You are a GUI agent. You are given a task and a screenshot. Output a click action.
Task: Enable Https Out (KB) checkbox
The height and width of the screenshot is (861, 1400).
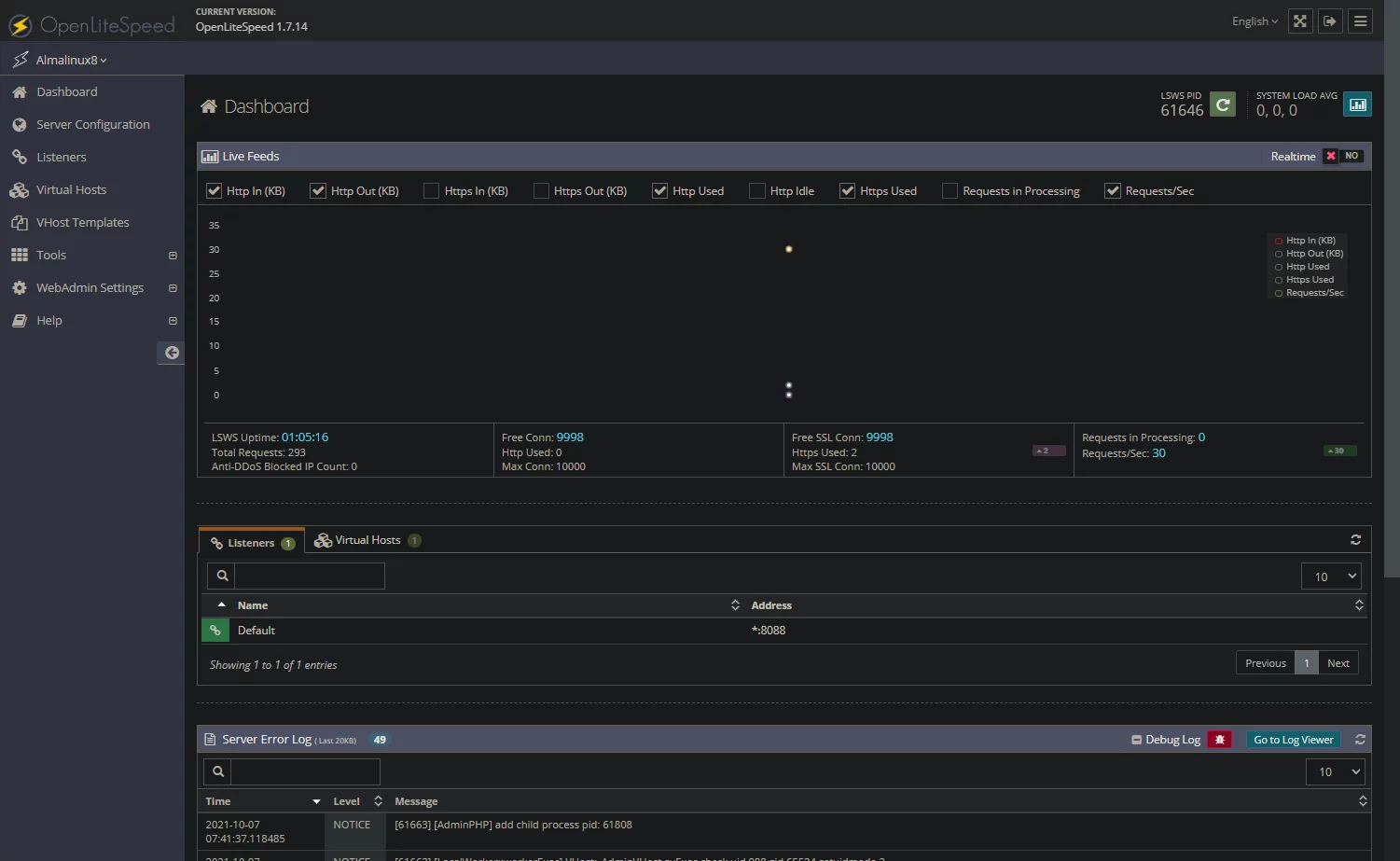(541, 191)
